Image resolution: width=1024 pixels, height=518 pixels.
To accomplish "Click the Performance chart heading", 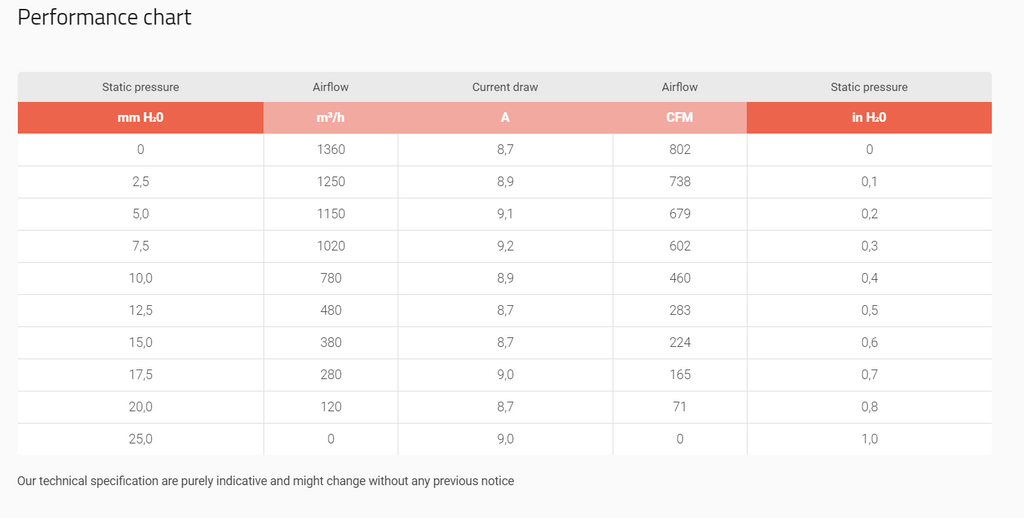I will [104, 18].
